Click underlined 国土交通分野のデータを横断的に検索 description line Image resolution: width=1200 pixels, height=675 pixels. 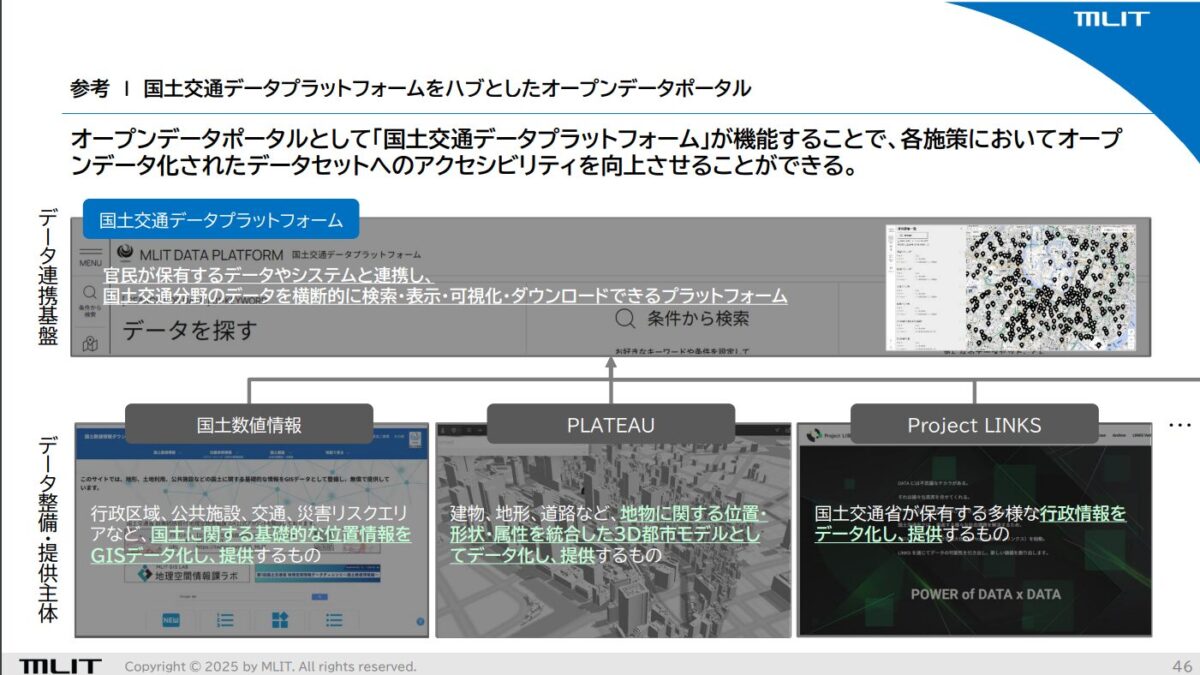[445, 296]
